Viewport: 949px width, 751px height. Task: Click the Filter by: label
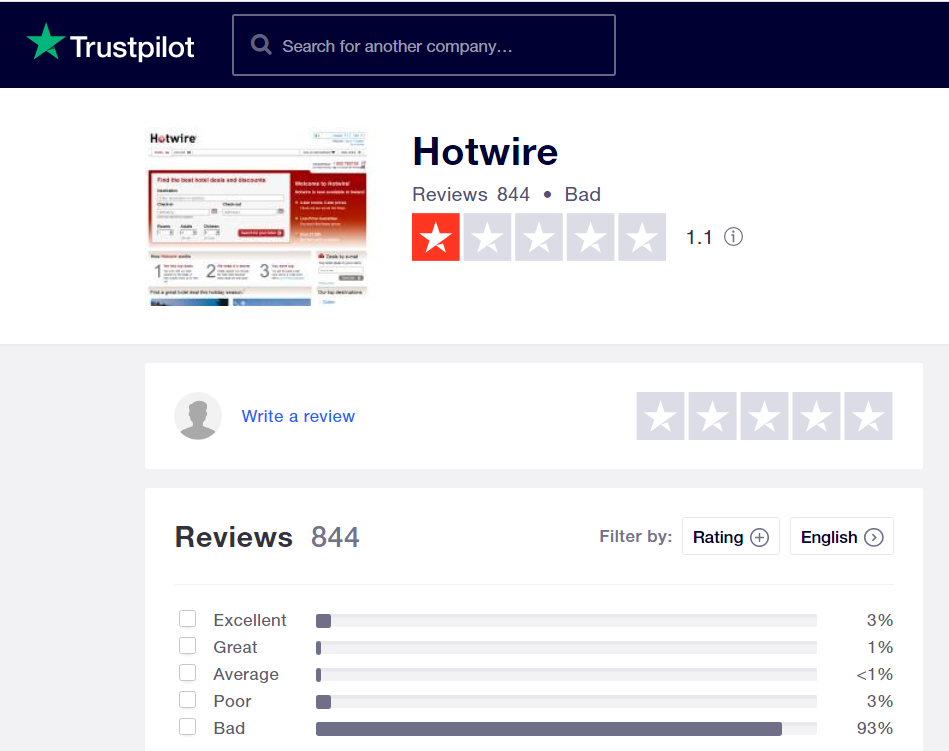pos(635,537)
